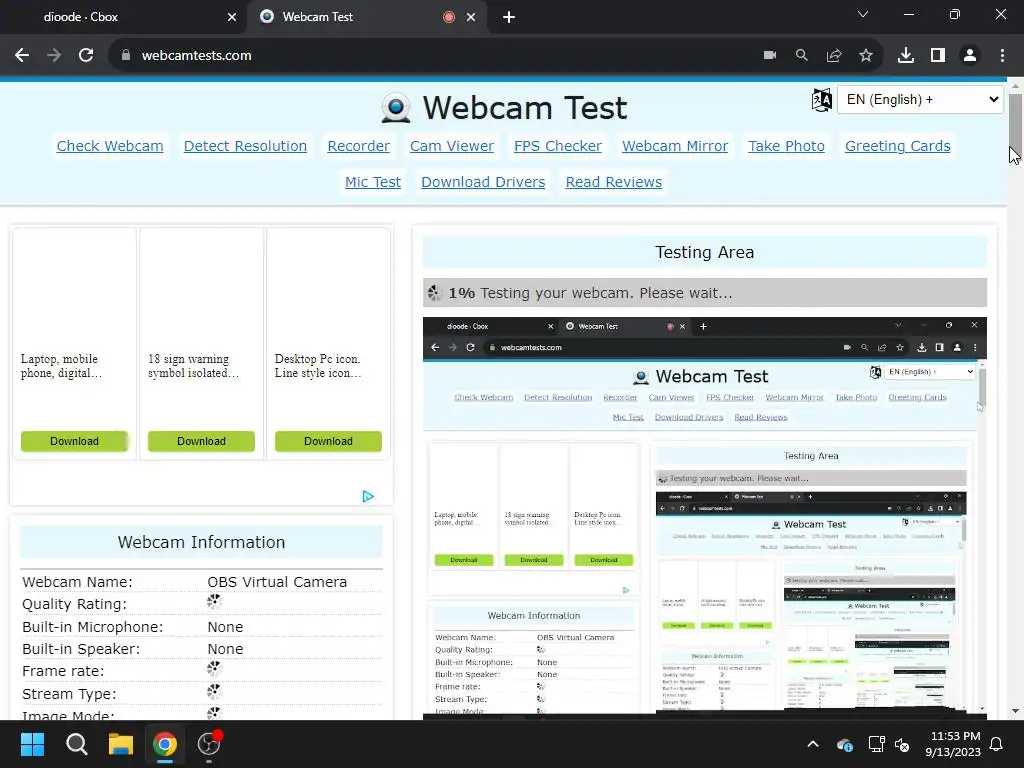
Task: Open Windows Start menu
Action: point(32,744)
